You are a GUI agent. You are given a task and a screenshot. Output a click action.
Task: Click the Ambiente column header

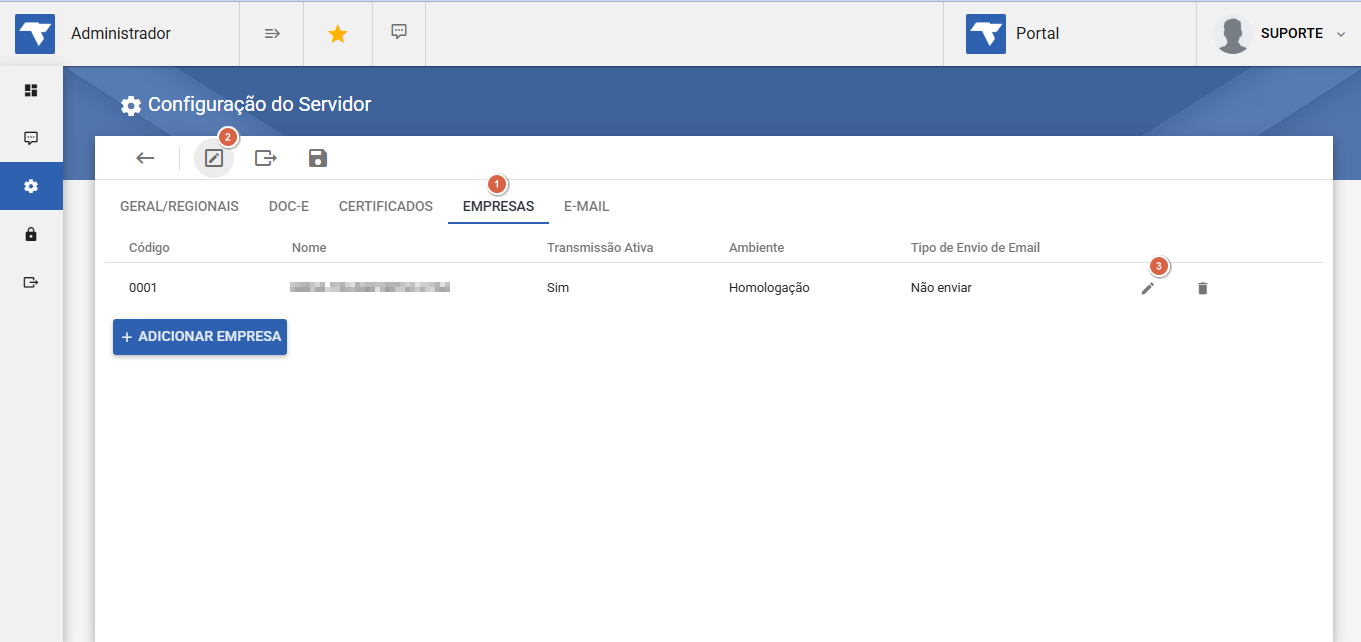pos(756,247)
